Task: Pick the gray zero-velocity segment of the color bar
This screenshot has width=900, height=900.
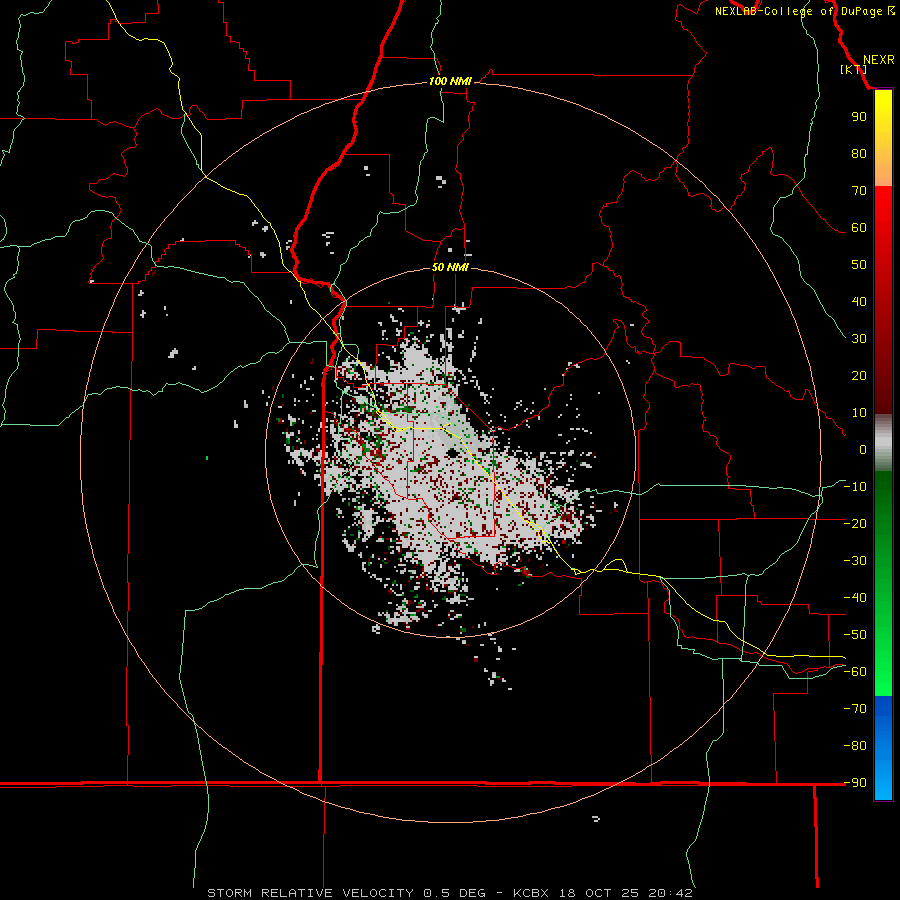Action: pos(883,443)
